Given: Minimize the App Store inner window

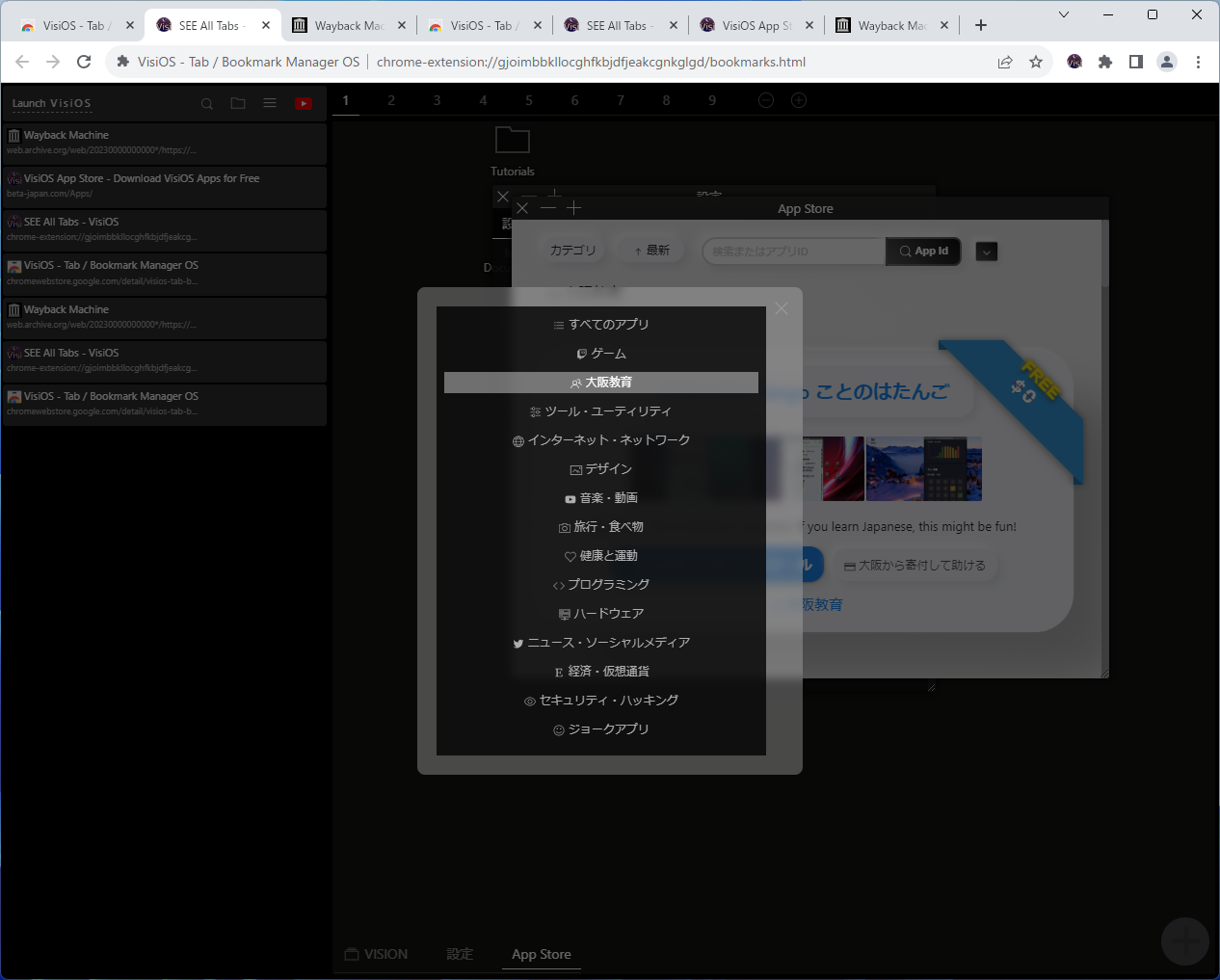Looking at the screenshot, I should click(x=548, y=208).
